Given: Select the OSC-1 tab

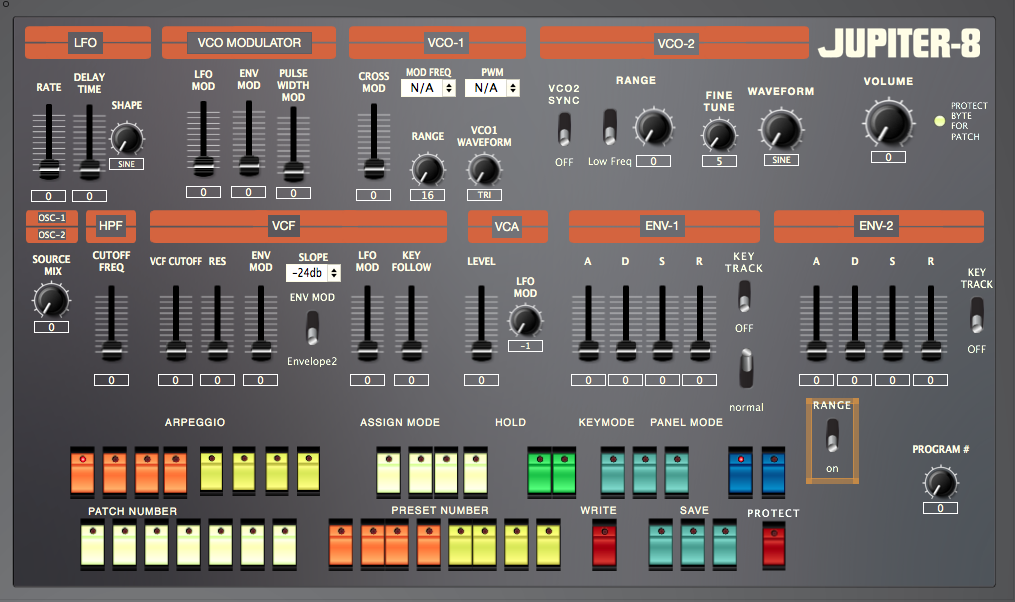Looking at the screenshot, I should point(52,218).
